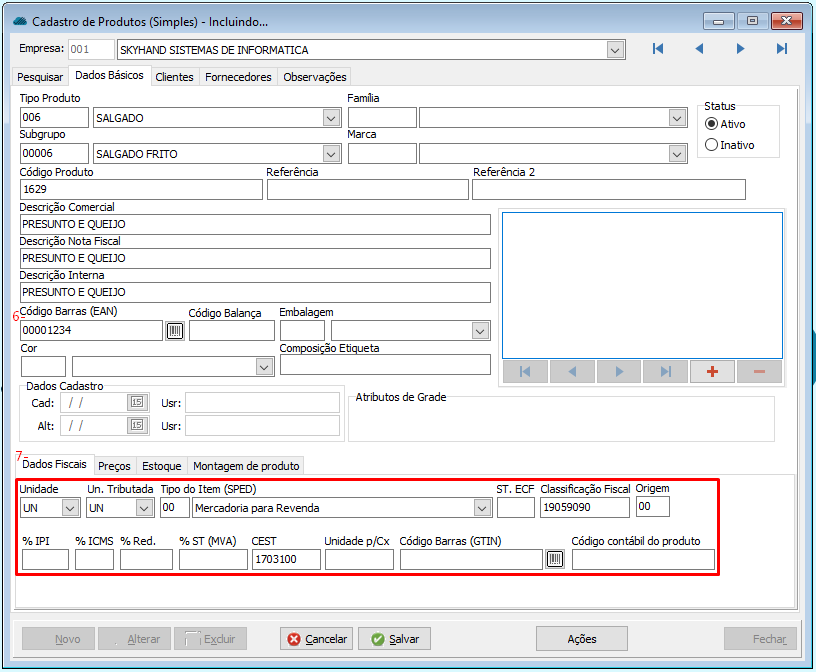The image size is (816, 672).
Task: Open calendar picker for Cad date
Action: [x=137, y=402]
